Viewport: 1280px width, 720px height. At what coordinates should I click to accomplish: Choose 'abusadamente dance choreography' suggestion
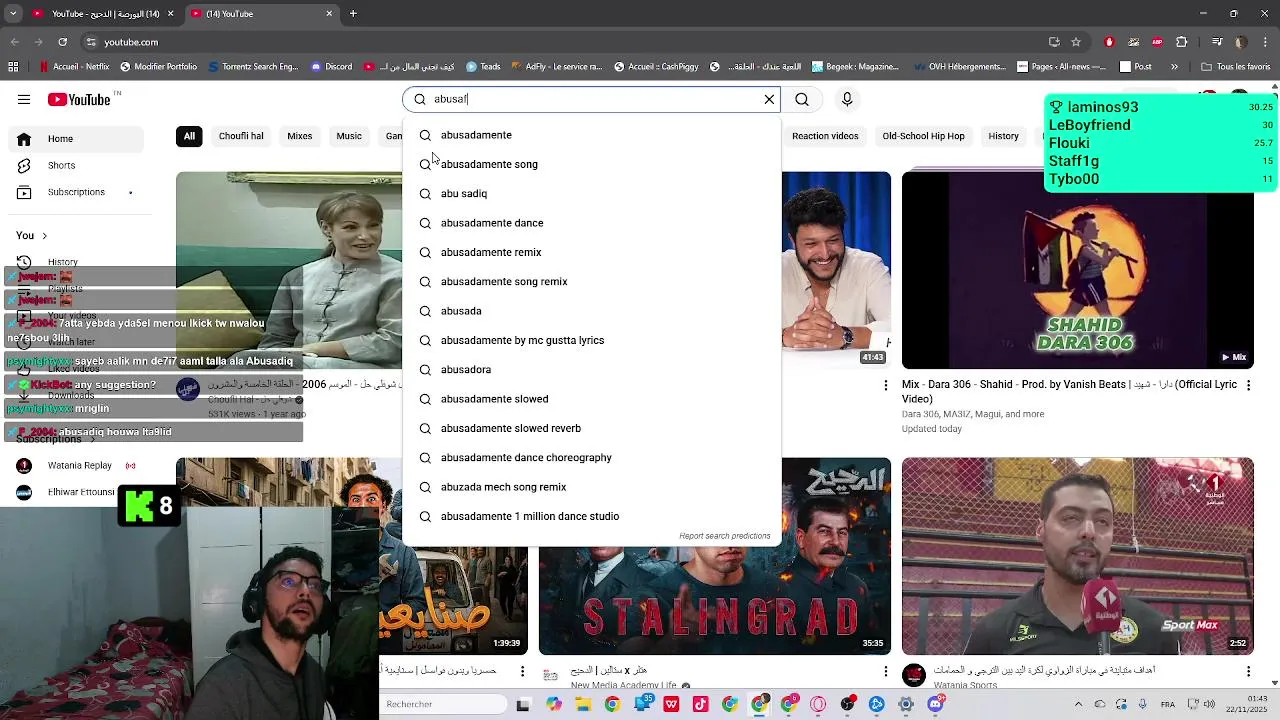592,458
